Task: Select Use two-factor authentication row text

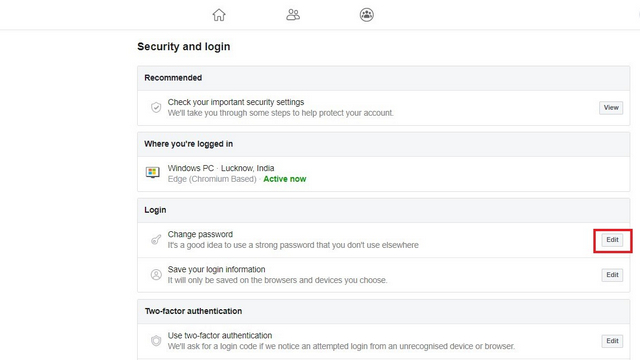Action: [x=220, y=336]
